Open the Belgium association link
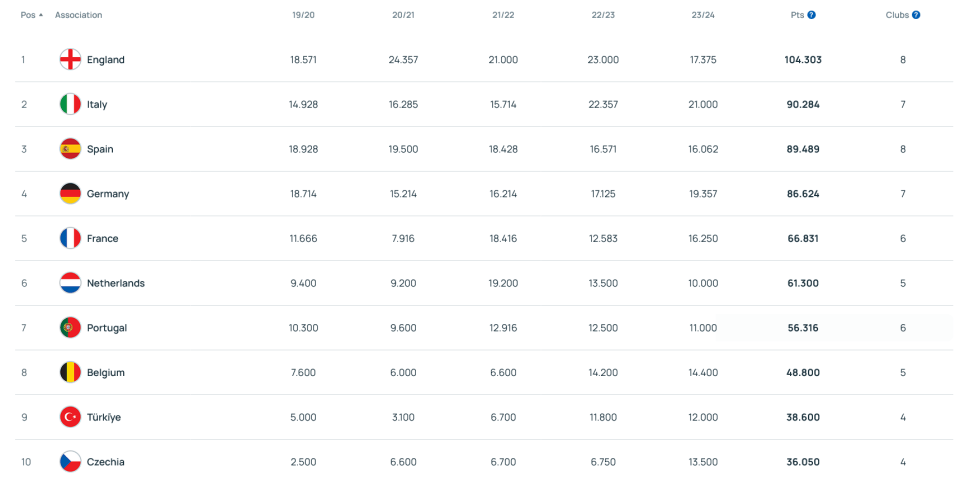The width and height of the screenshot is (960, 481). (x=106, y=372)
